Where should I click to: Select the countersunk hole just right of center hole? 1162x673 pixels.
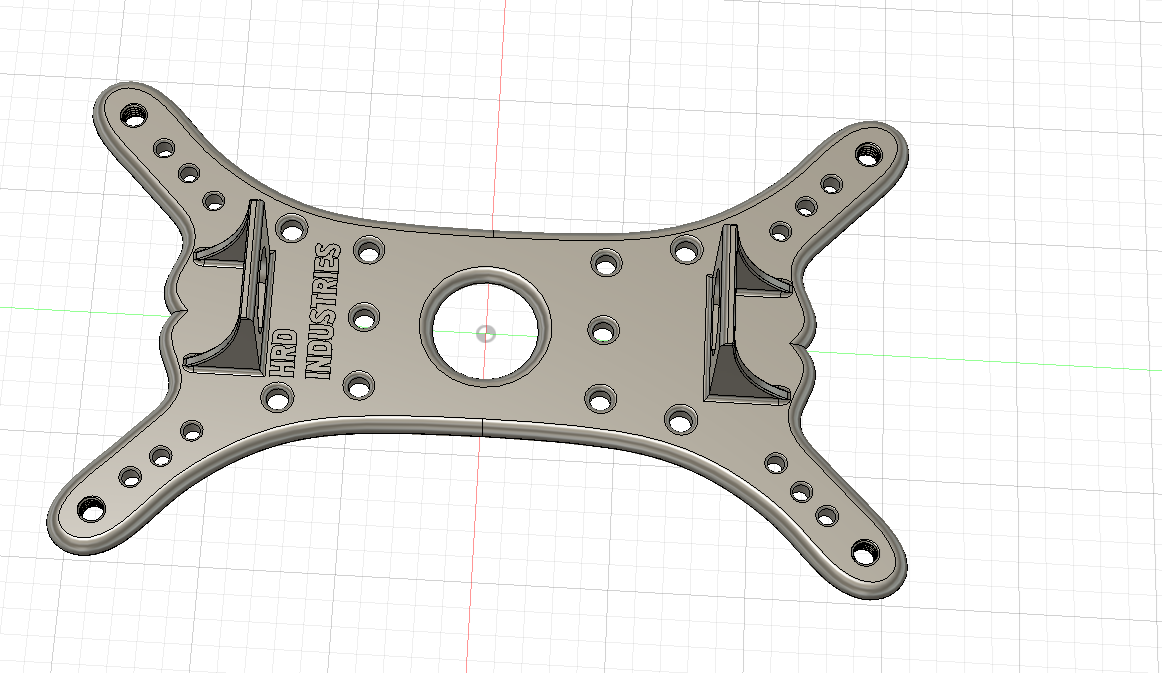click(604, 331)
